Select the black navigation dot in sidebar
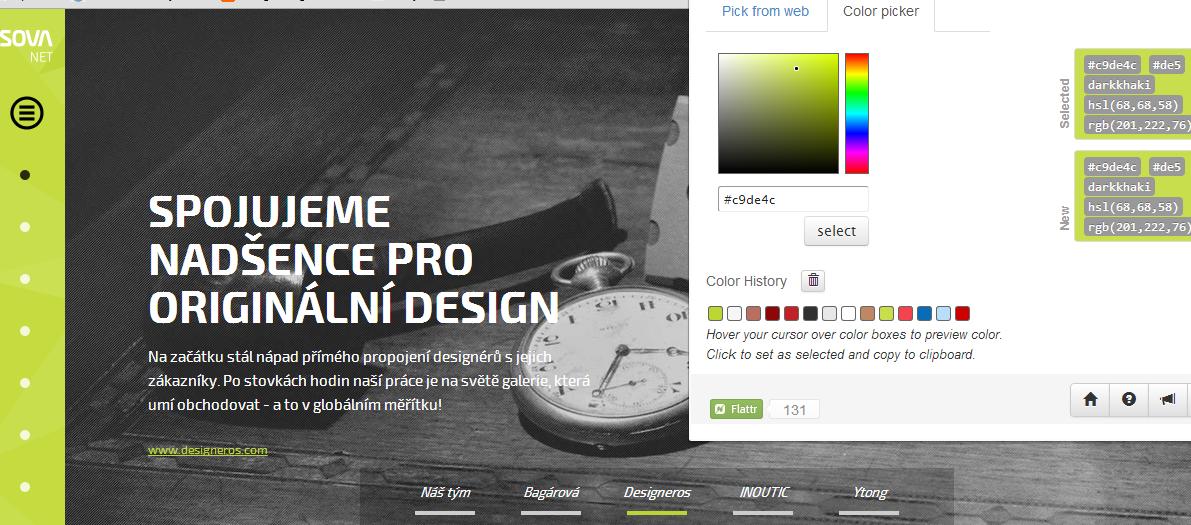 pos(24,175)
